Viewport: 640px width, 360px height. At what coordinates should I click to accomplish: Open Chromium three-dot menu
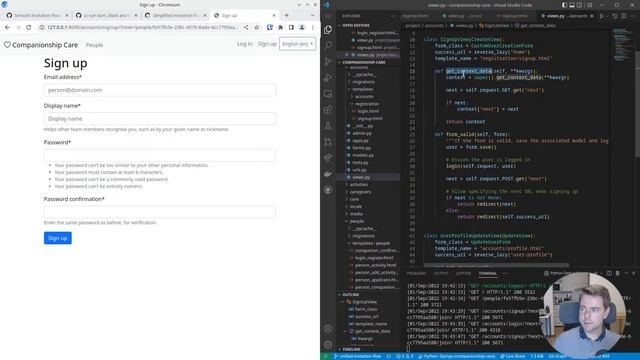tap(313, 27)
